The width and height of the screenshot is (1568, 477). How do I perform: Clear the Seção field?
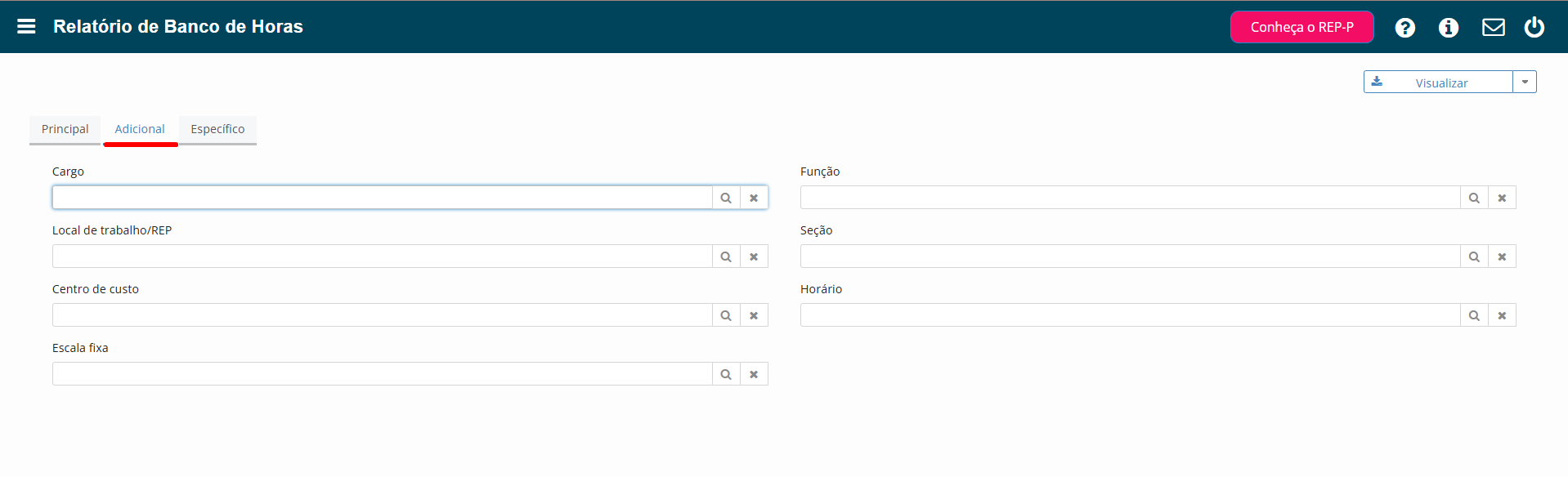point(1502,256)
